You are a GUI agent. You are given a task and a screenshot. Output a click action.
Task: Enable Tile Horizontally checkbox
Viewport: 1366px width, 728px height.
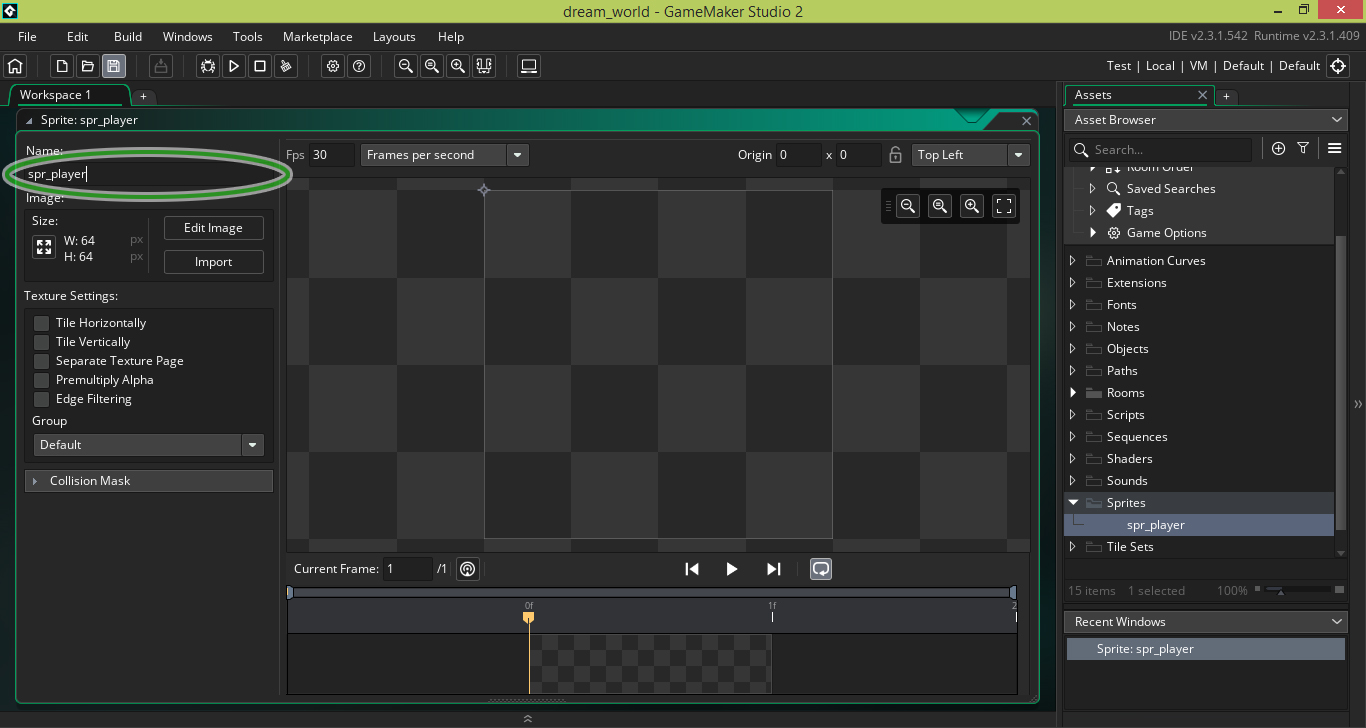[41, 323]
